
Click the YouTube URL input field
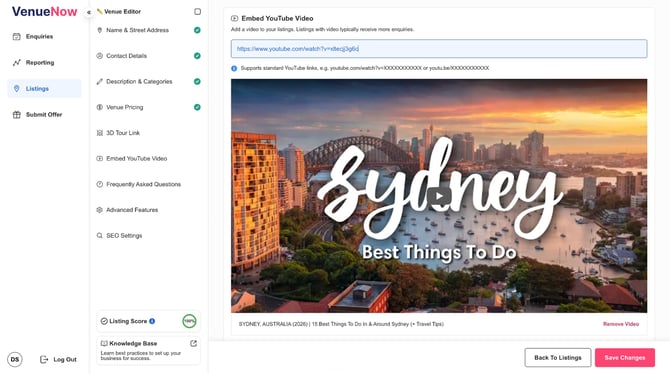click(439, 49)
